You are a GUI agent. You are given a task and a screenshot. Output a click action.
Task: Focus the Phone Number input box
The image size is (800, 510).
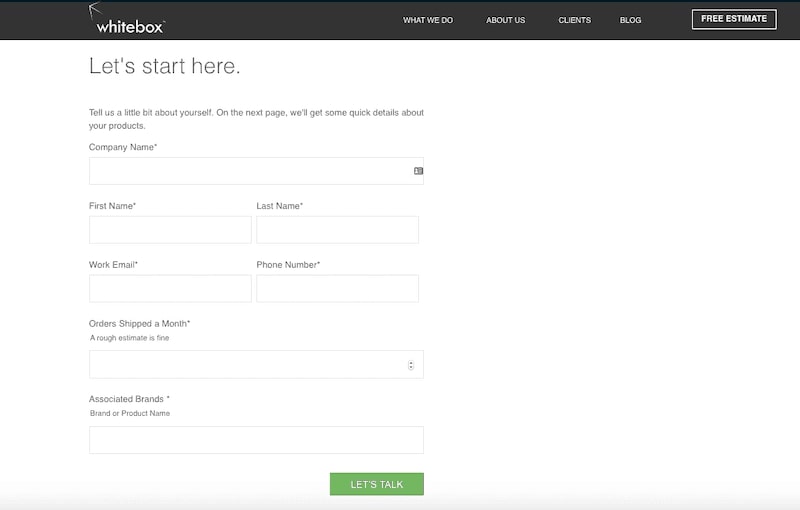point(337,289)
